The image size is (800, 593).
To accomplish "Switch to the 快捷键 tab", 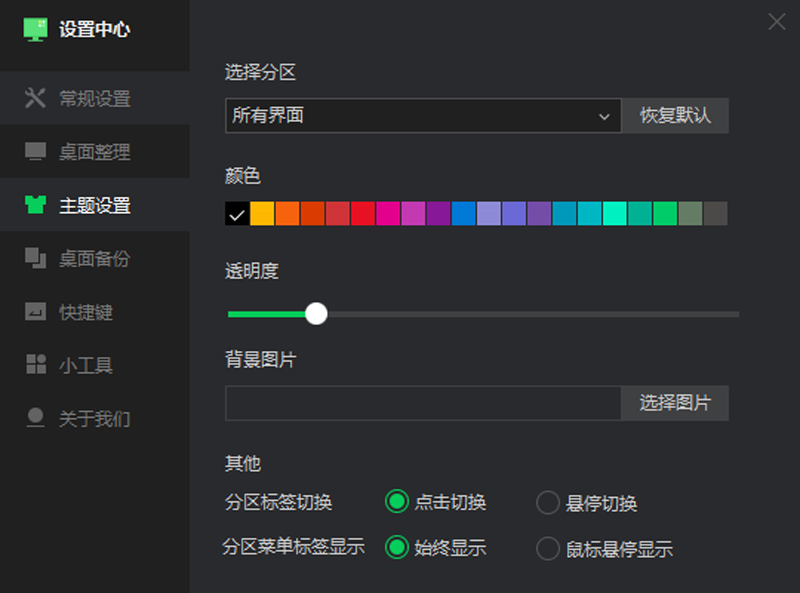I will (x=86, y=312).
